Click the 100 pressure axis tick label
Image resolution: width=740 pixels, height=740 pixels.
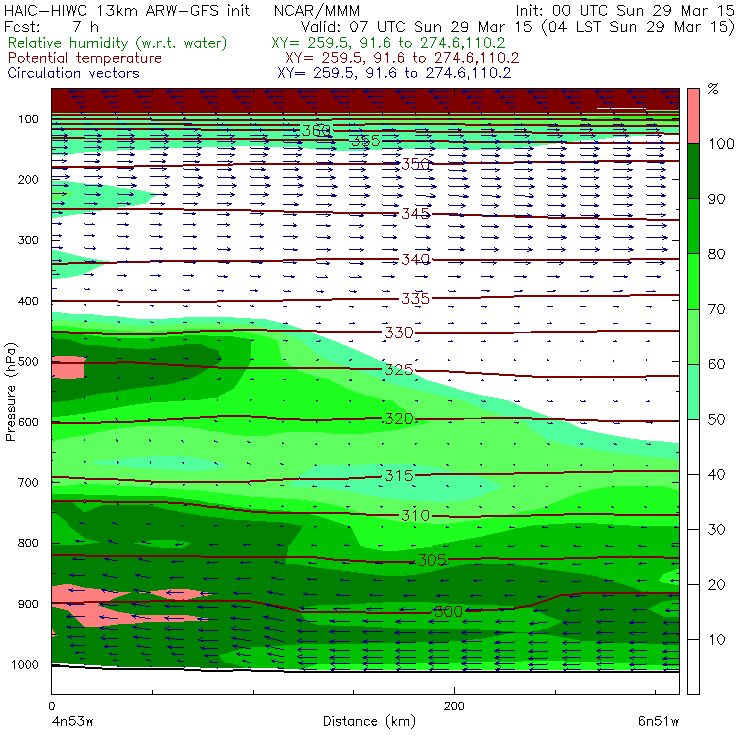click(x=28, y=119)
